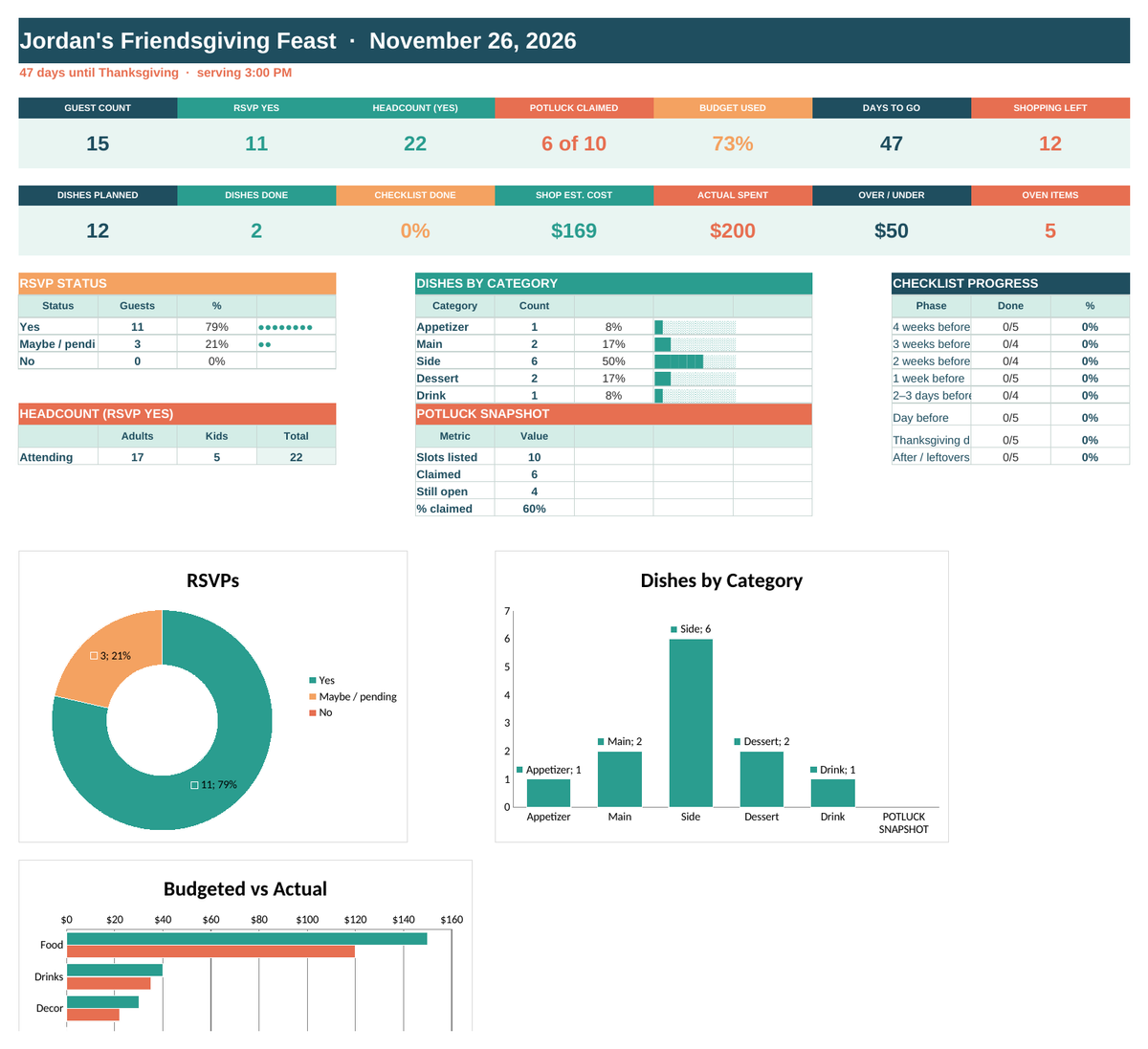Click the 'Maybe / pendi' status row cell
Screen dimensions: 1148x1049
(x=57, y=344)
